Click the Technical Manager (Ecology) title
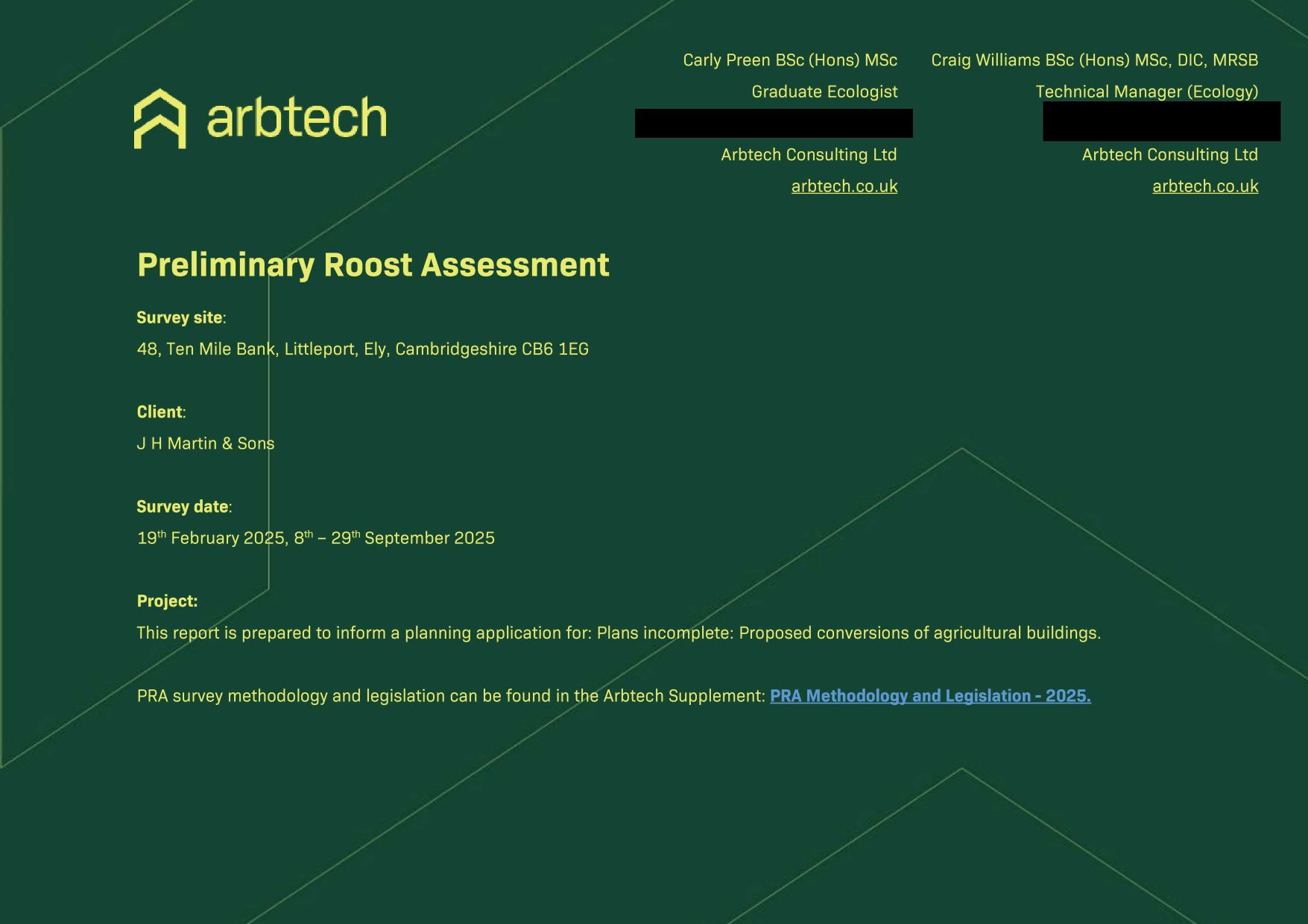Image resolution: width=1308 pixels, height=924 pixels. (1146, 92)
